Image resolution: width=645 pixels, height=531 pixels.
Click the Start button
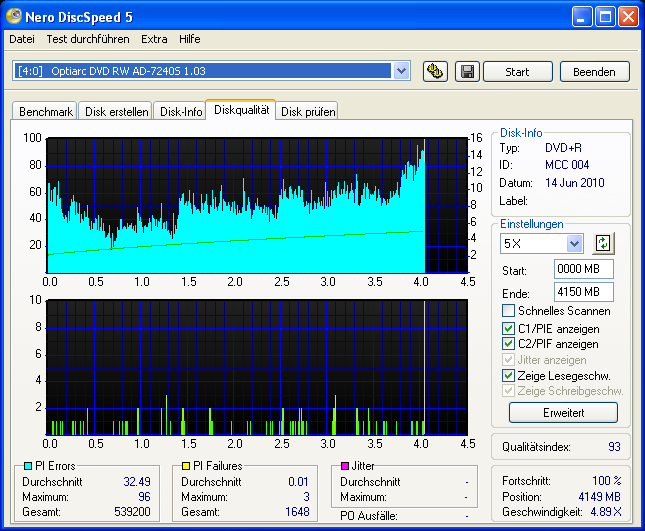[x=517, y=72]
